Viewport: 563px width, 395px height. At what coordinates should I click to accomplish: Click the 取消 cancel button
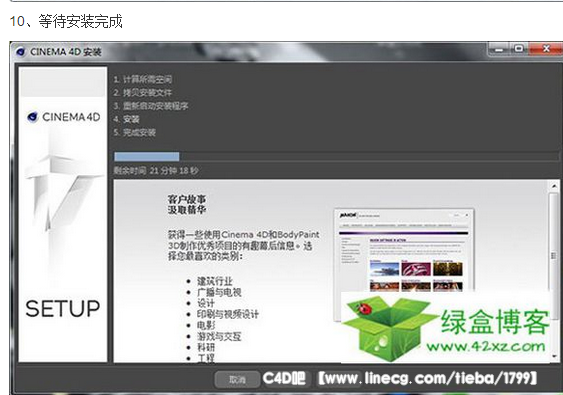tap(237, 379)
